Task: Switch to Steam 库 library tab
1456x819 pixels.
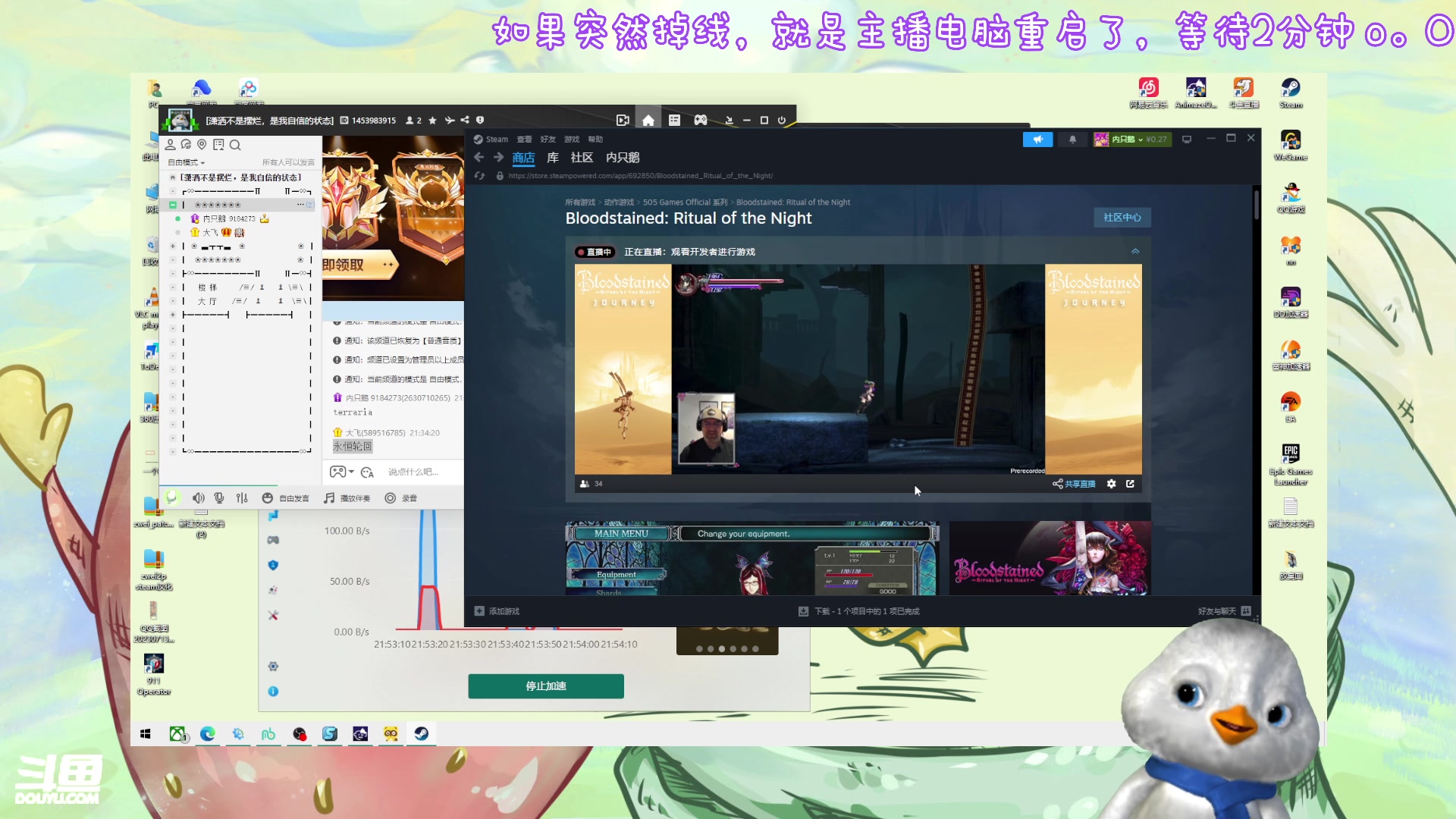Action: [553, 157]
